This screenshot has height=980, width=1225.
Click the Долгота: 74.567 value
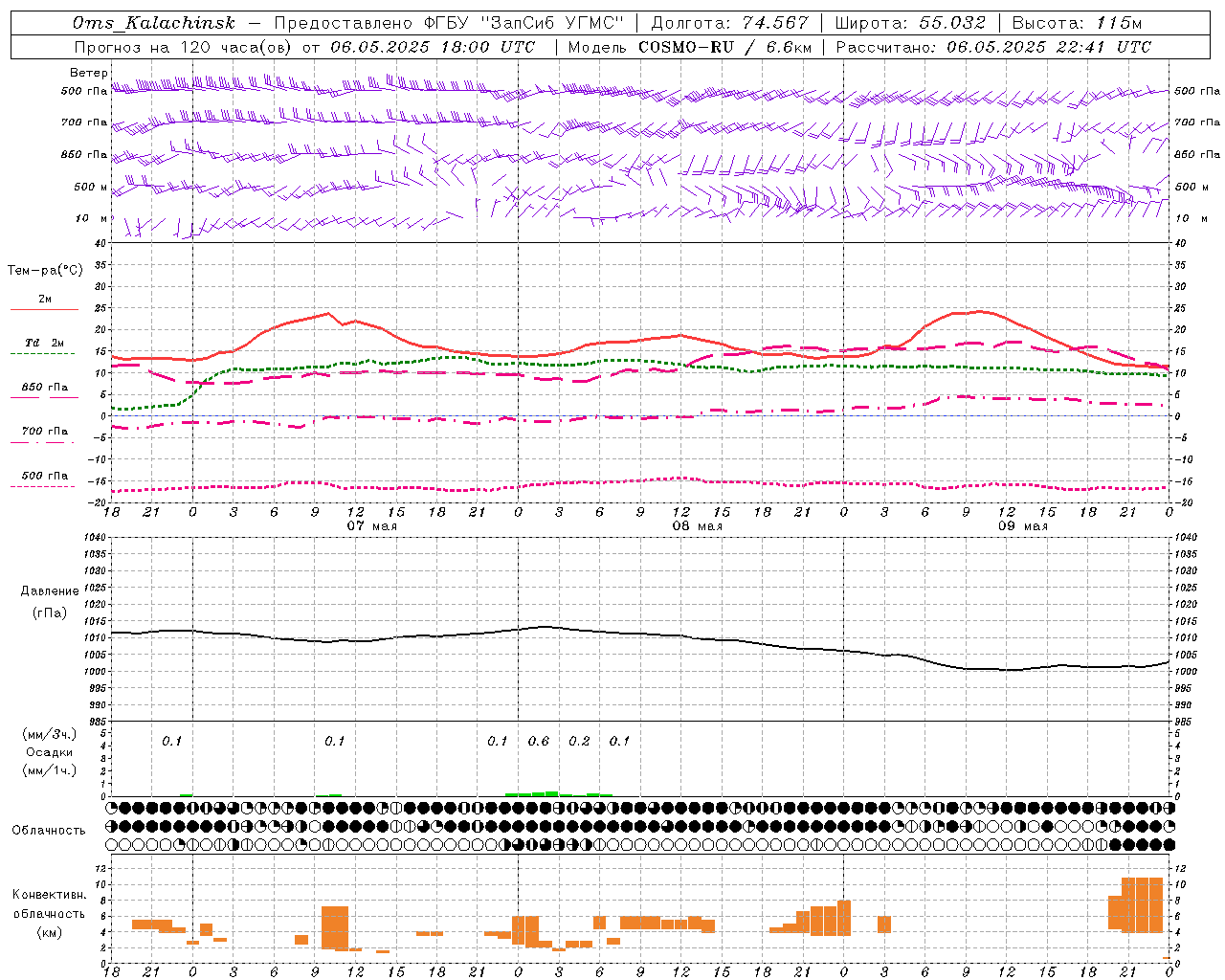click(729, 23)
